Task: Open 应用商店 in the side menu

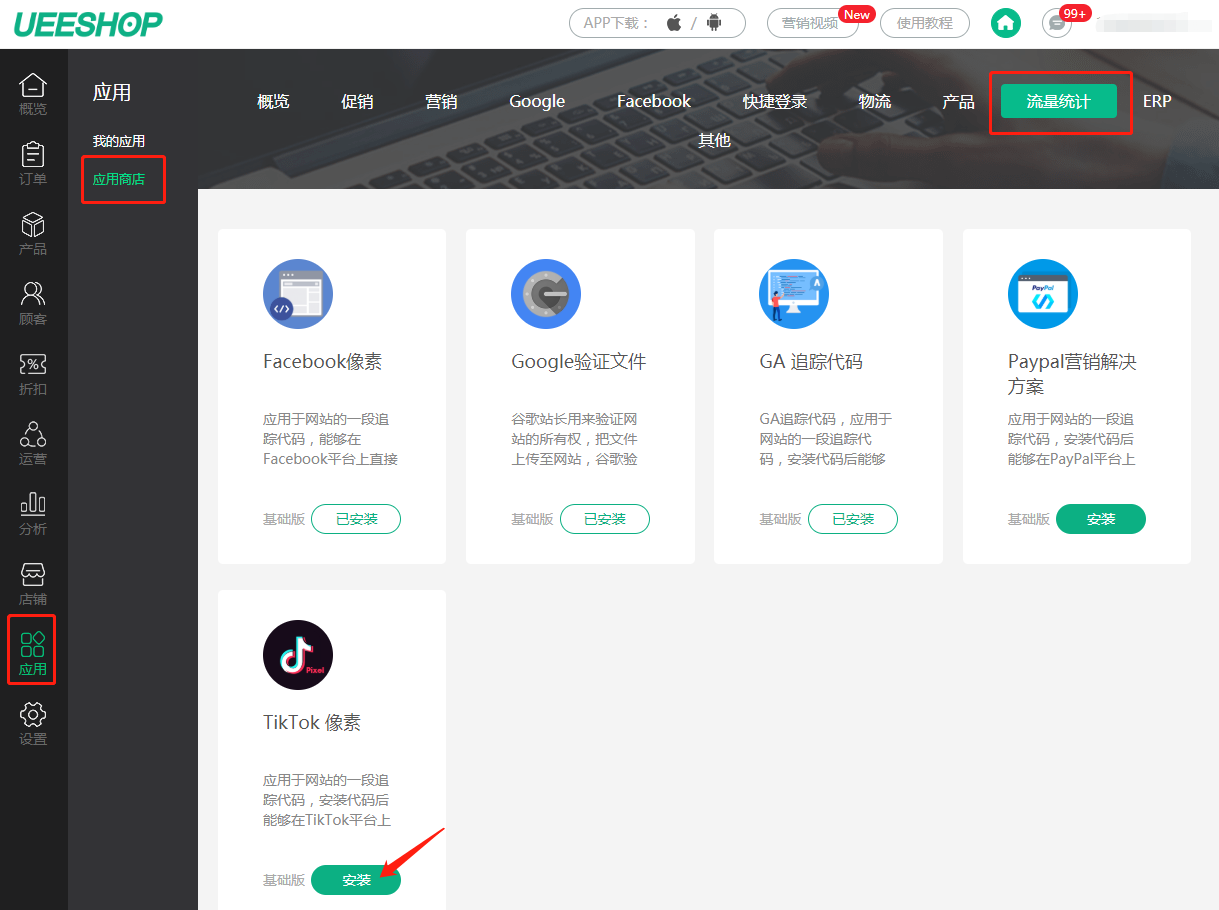Action: 119,179
